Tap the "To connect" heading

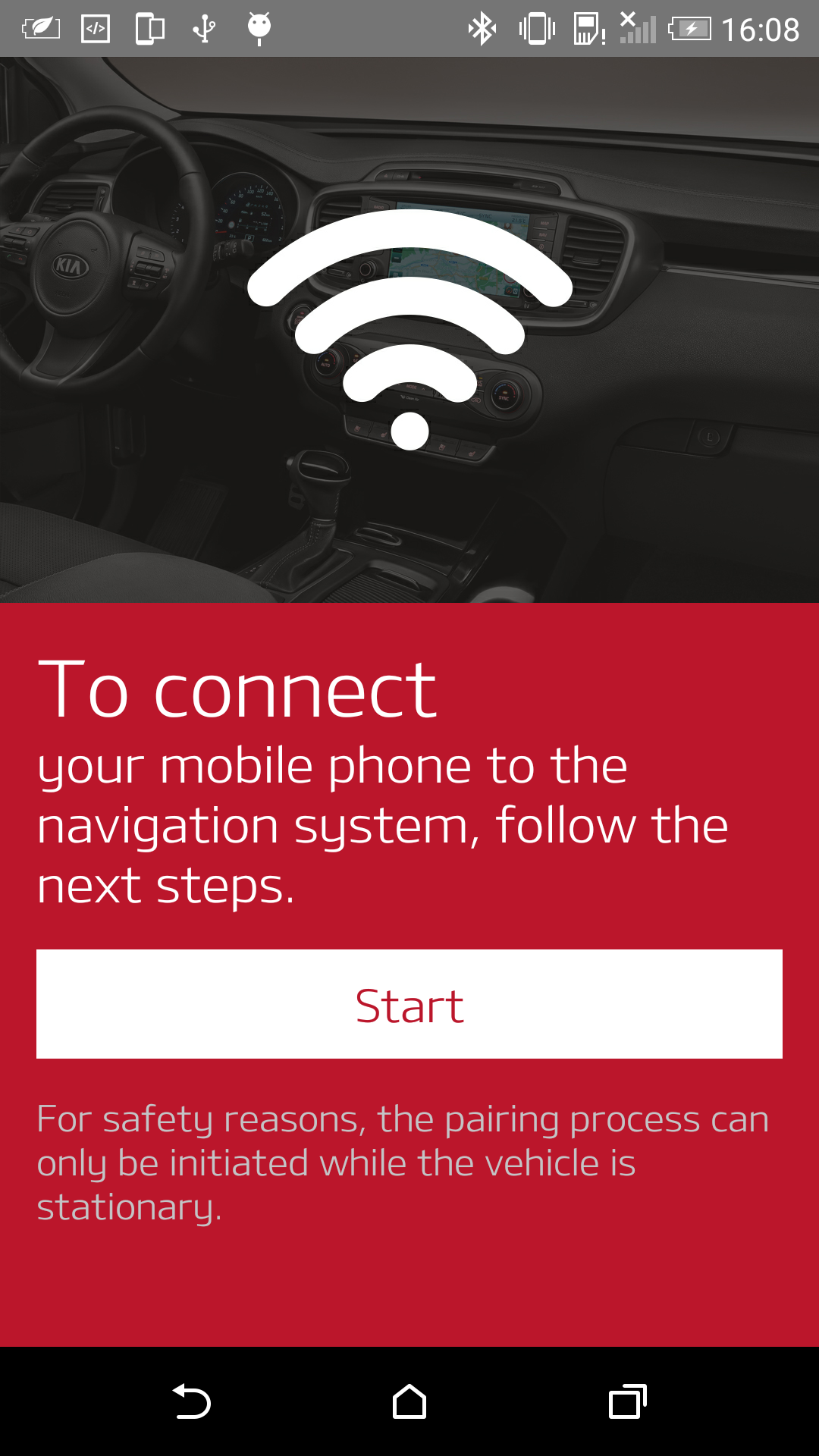click(237, 689)
